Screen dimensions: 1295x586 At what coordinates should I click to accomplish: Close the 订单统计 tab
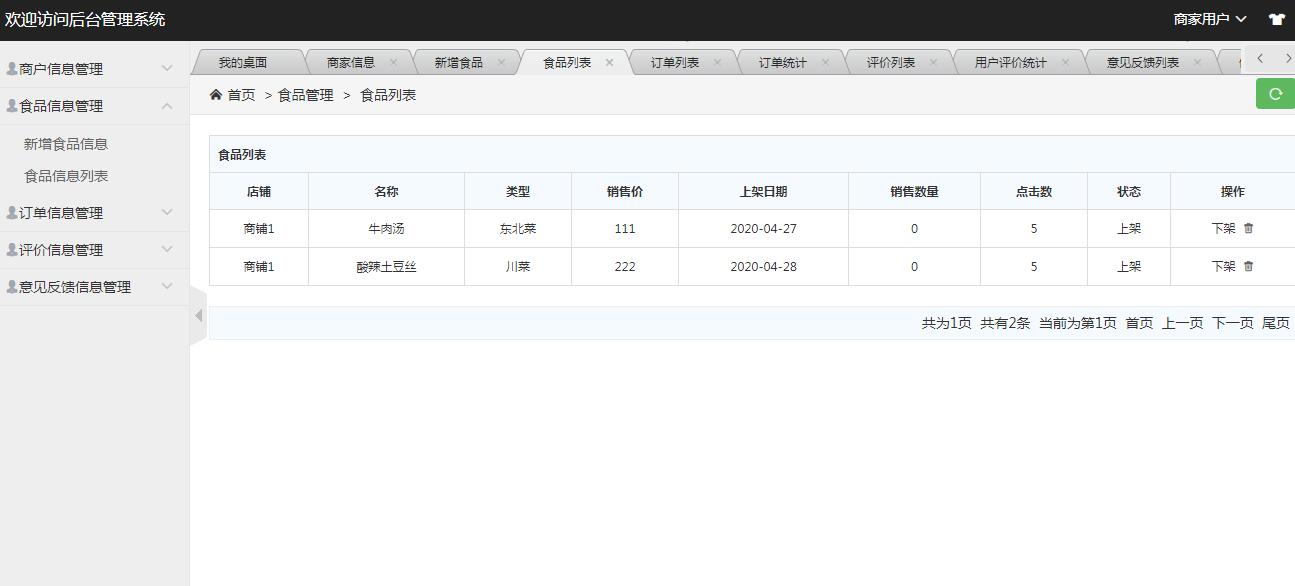pos(825,62)
